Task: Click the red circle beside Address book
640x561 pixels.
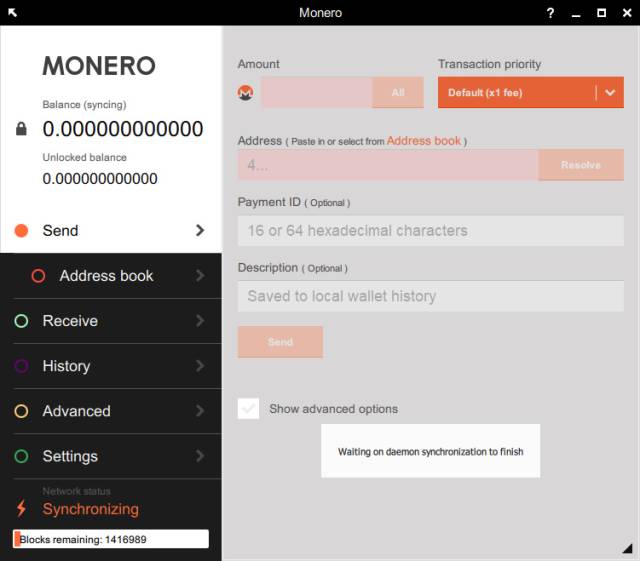Action: point(38,276)
